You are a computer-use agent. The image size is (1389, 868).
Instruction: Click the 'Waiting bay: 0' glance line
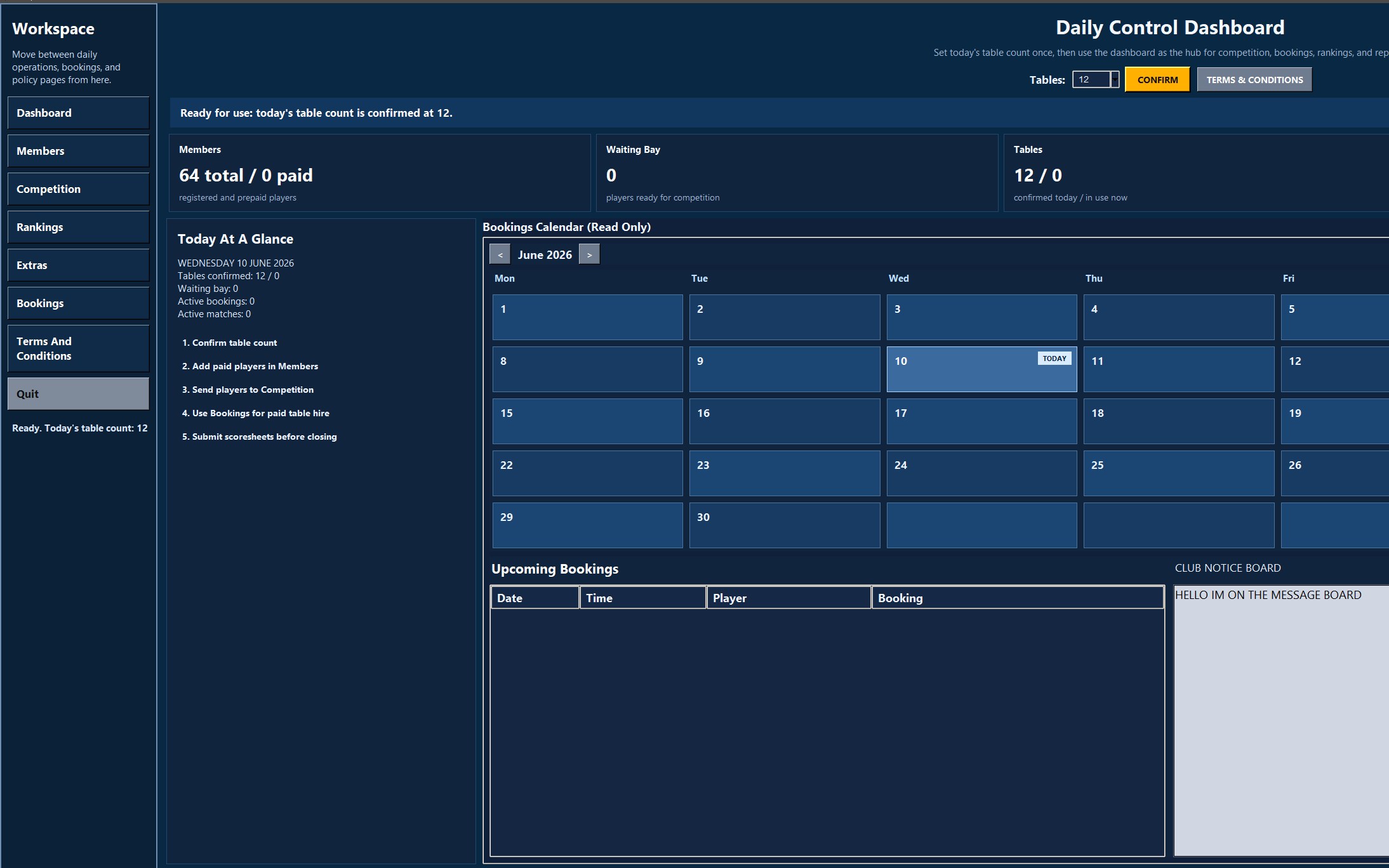tap(208, 289)
